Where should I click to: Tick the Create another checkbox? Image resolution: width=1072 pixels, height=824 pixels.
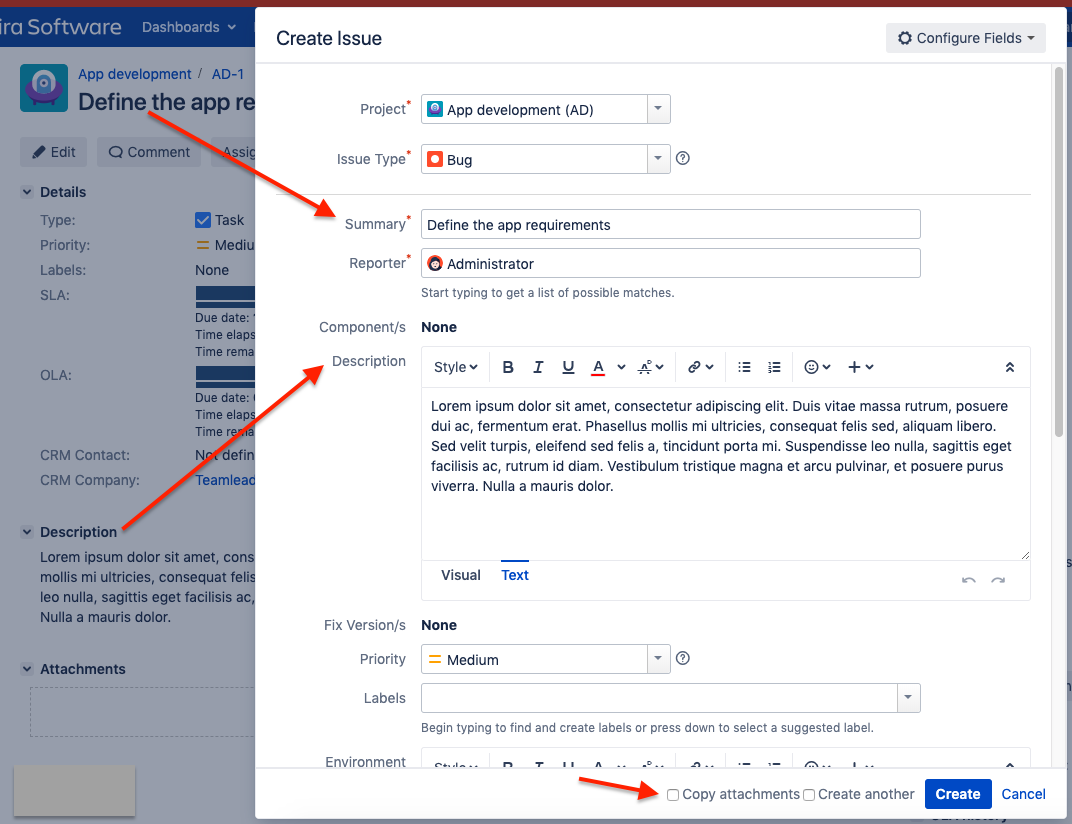pyautogui.click(x=809, y=795)
